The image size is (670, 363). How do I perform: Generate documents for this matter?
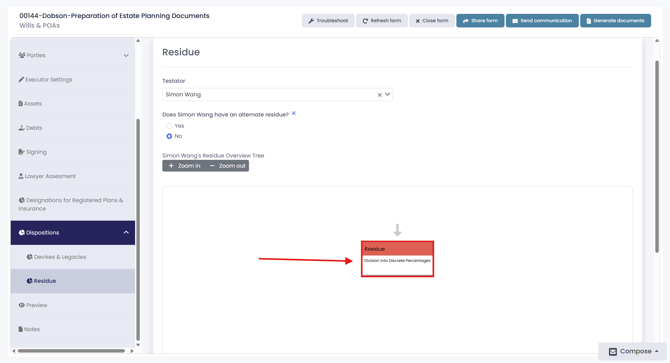(615, 20)
